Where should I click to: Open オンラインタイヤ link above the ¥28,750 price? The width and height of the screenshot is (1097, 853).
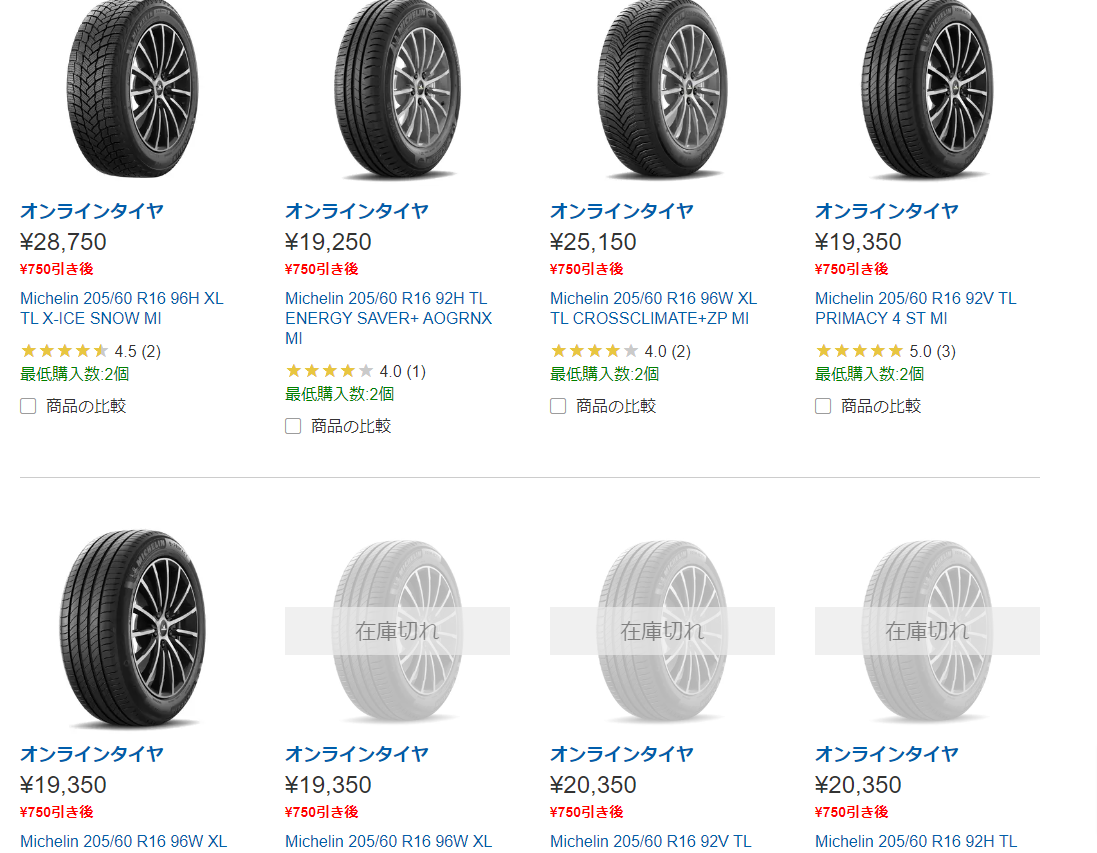point(91,210)
